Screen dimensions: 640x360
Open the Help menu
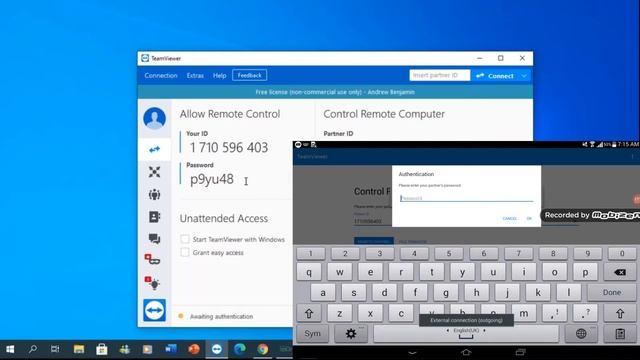[219, 76]
